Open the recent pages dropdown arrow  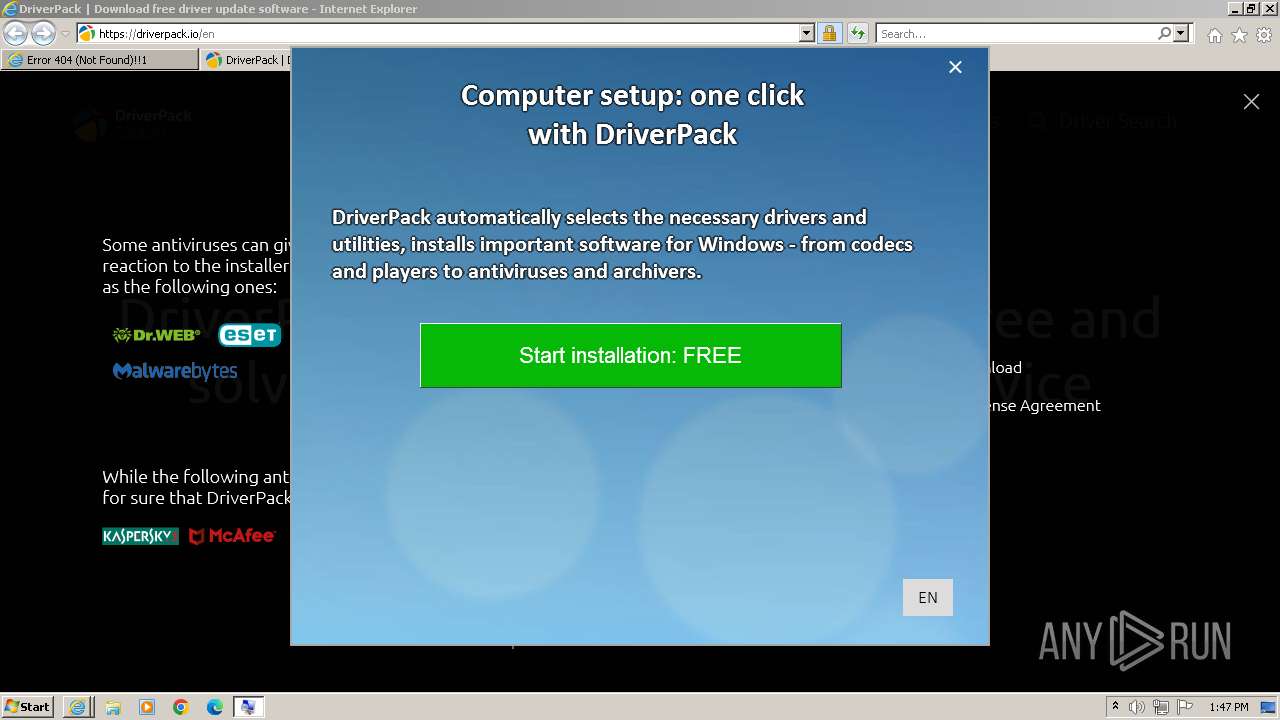click(65, 34)
